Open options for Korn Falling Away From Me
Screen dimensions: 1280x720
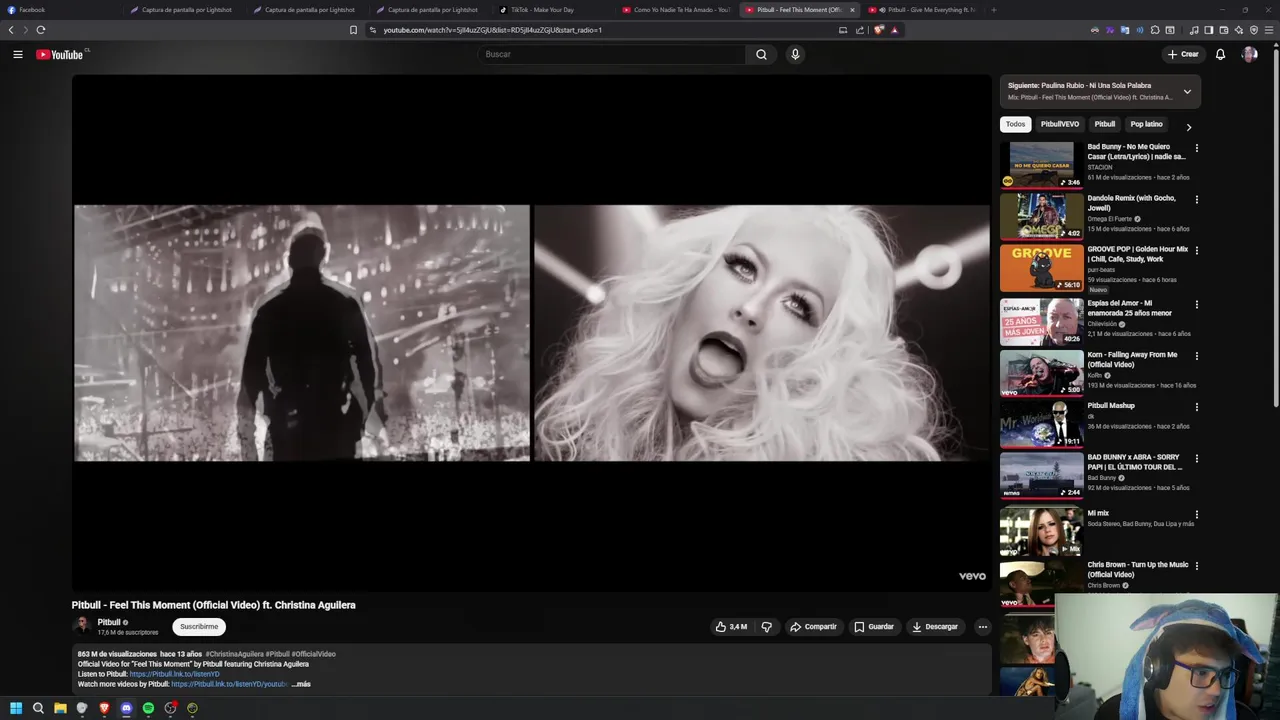(1196, 355)
